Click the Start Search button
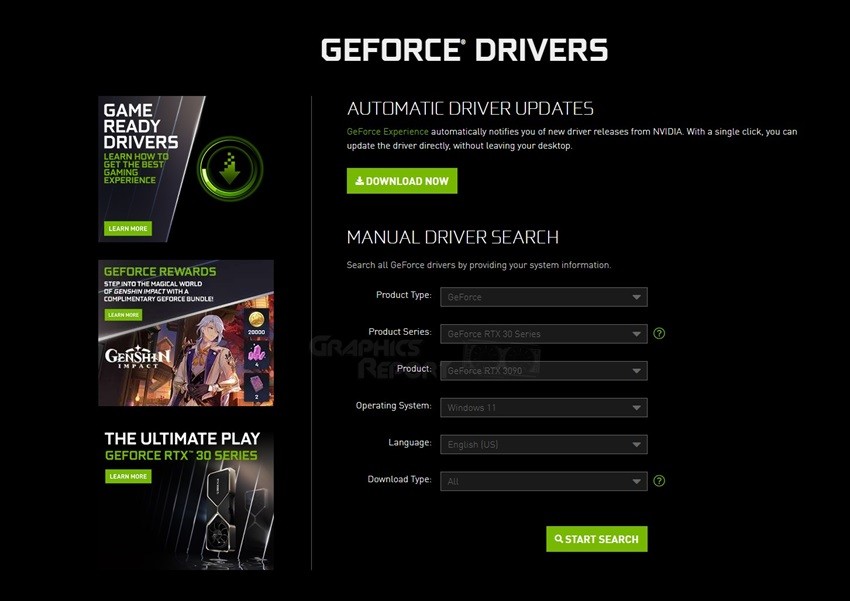Image resolution: width=850 pixels, height=601 pixels. coord(596,539)
